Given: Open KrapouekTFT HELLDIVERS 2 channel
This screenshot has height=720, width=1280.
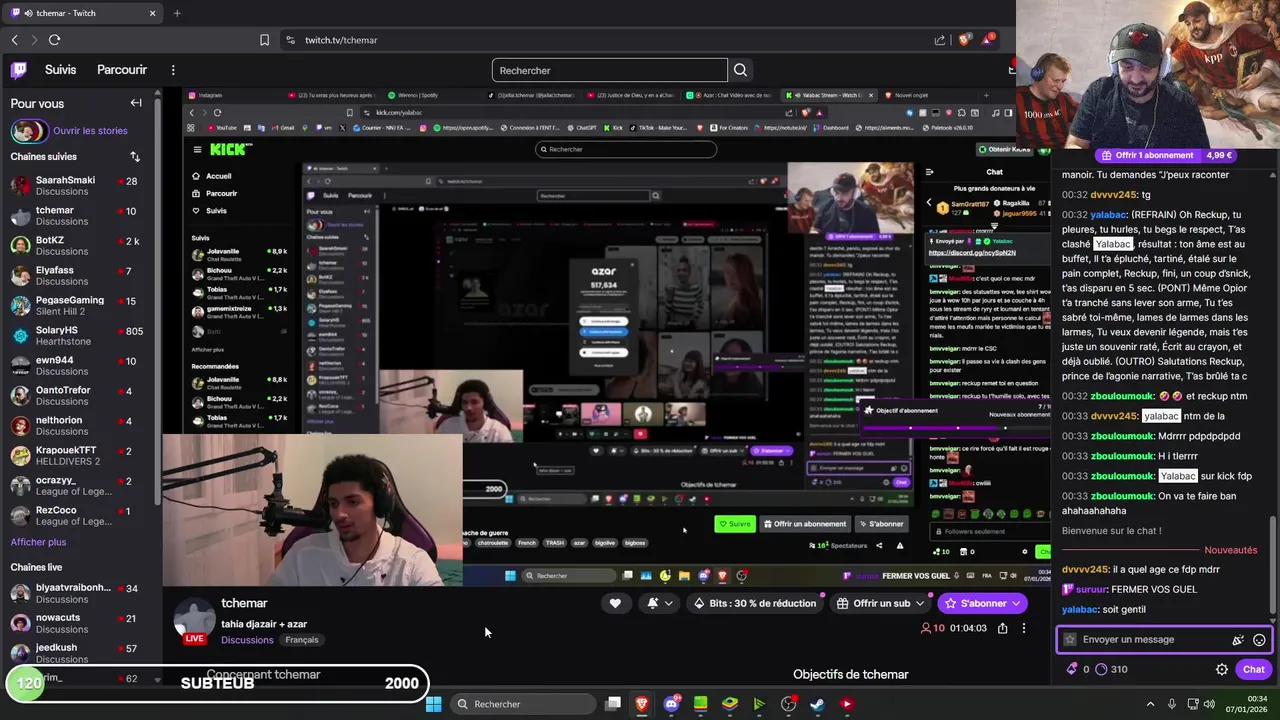Looking at the screenshot, I should 79,456.
